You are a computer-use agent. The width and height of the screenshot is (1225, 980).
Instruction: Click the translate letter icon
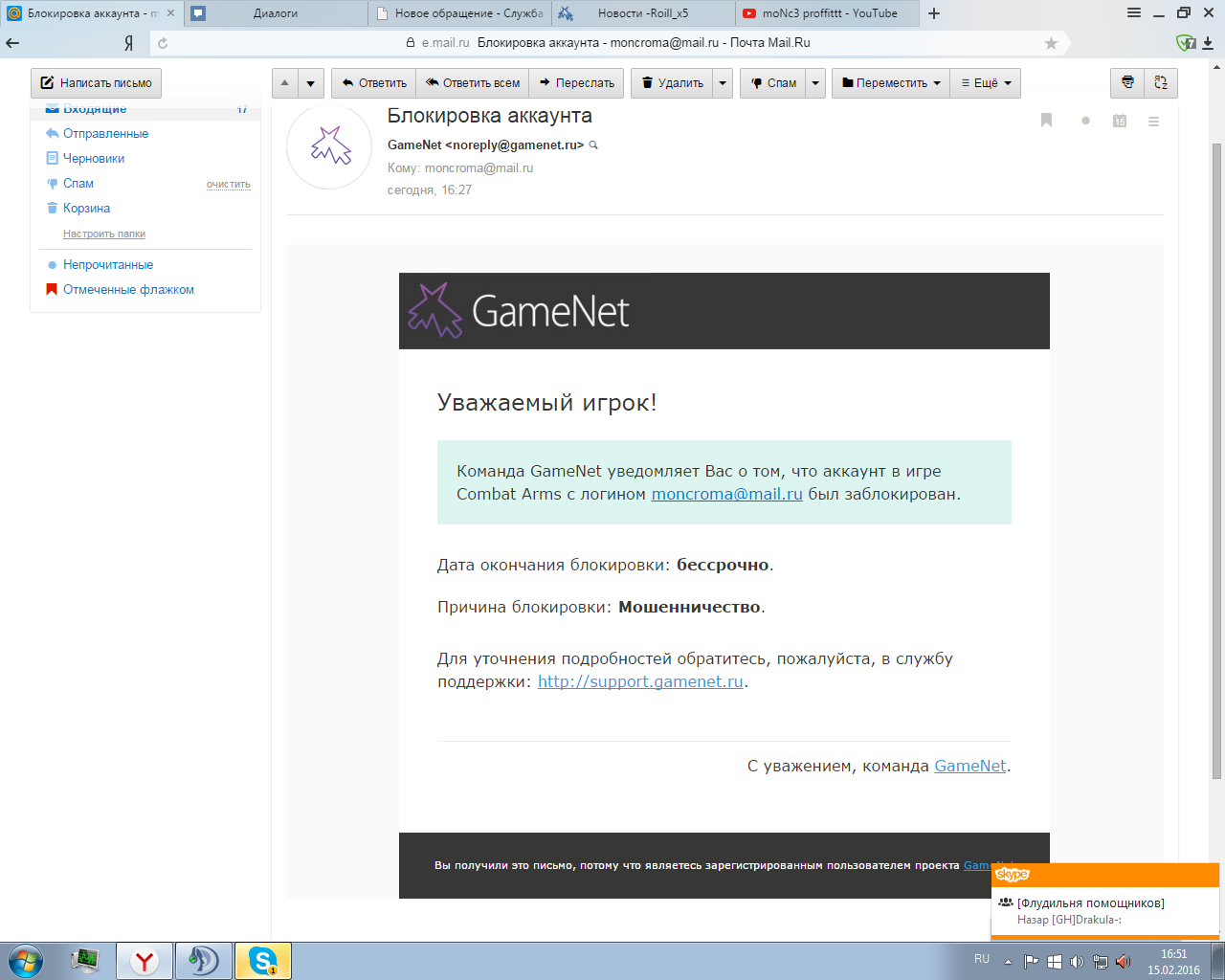pyautogui.click(x=1161, y=83)
